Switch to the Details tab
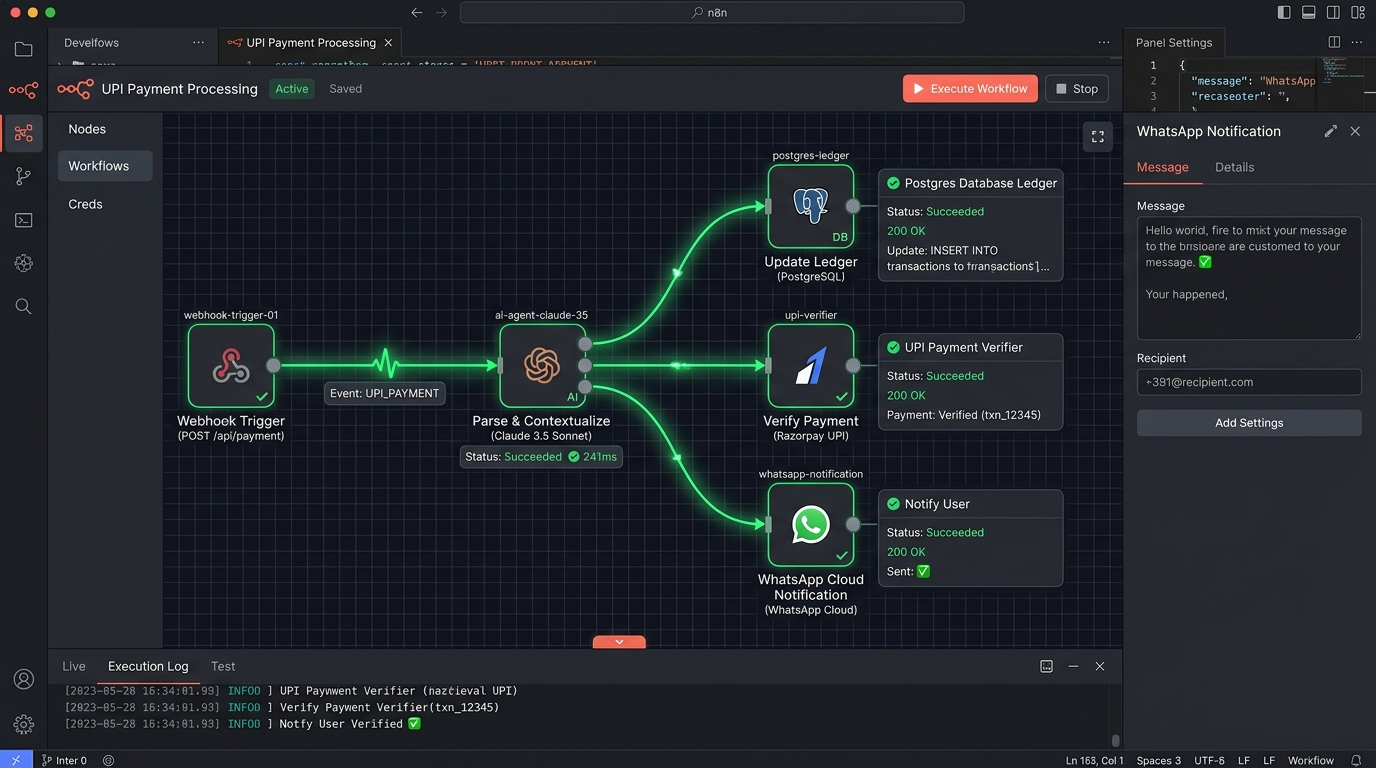The image size is (1376, 768). click(x=1234, y=167)
